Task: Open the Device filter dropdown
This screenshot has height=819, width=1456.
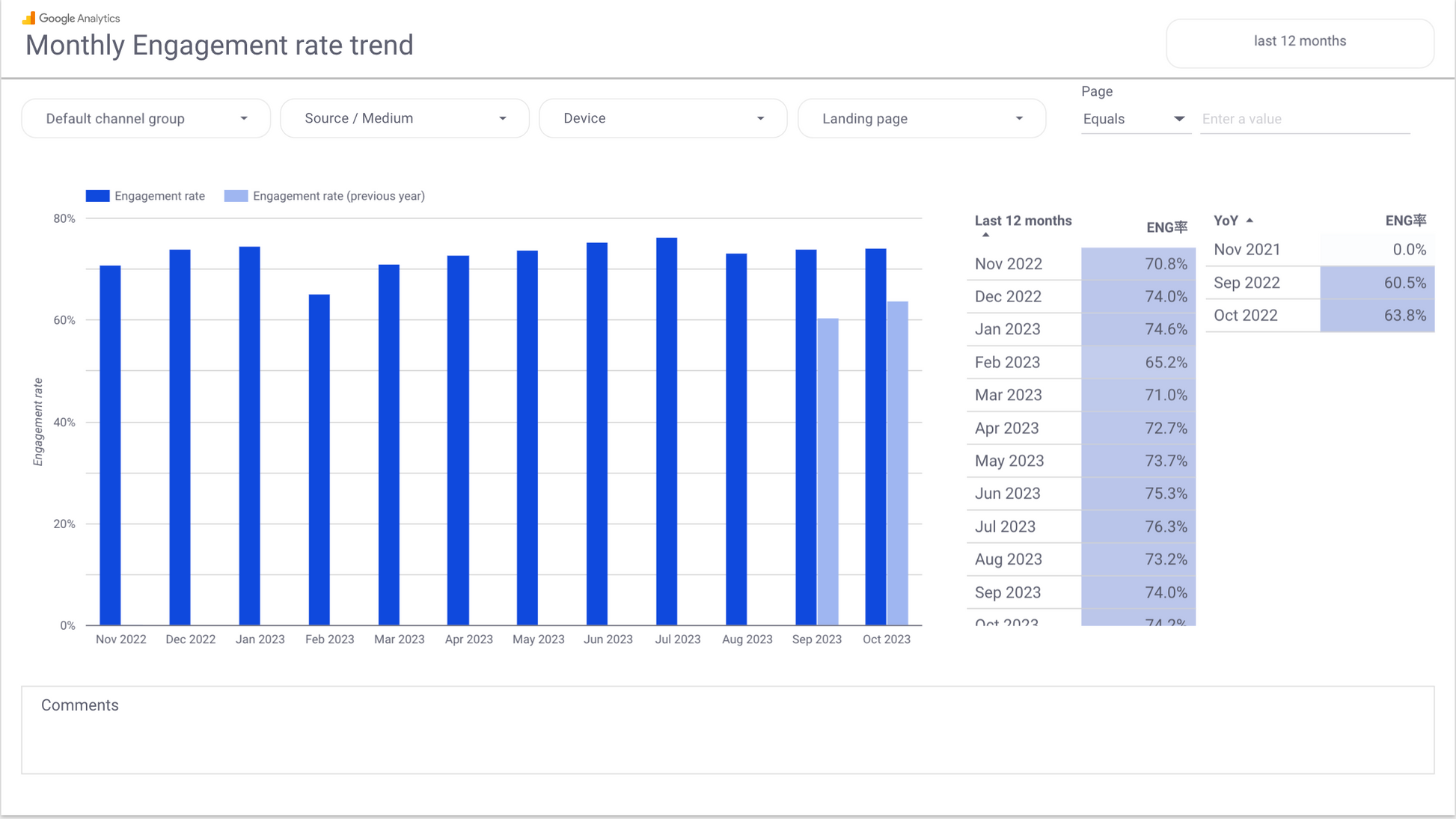Action: click(x=663, y=119)
